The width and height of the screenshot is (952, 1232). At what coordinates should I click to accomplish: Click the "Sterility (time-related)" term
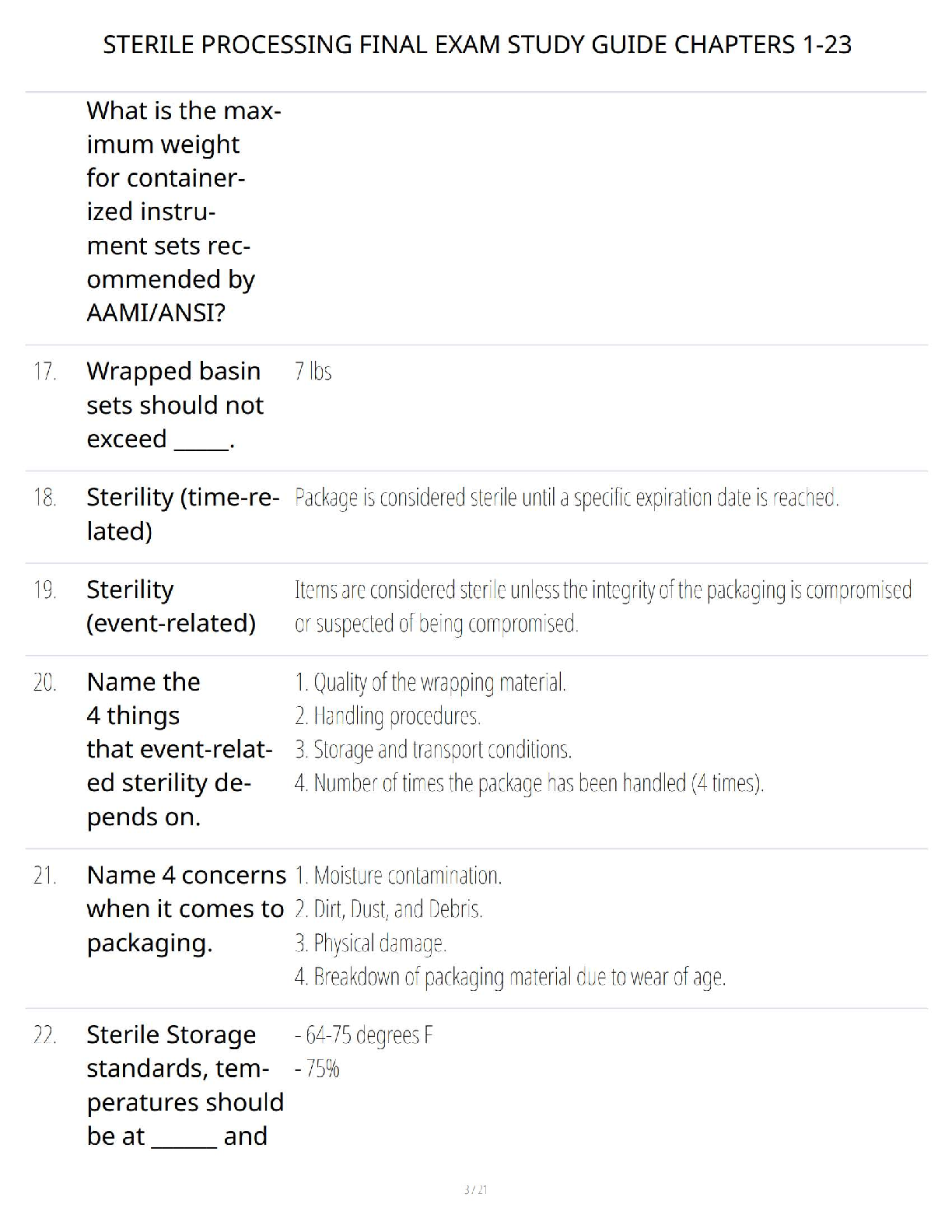pos(183,513)
